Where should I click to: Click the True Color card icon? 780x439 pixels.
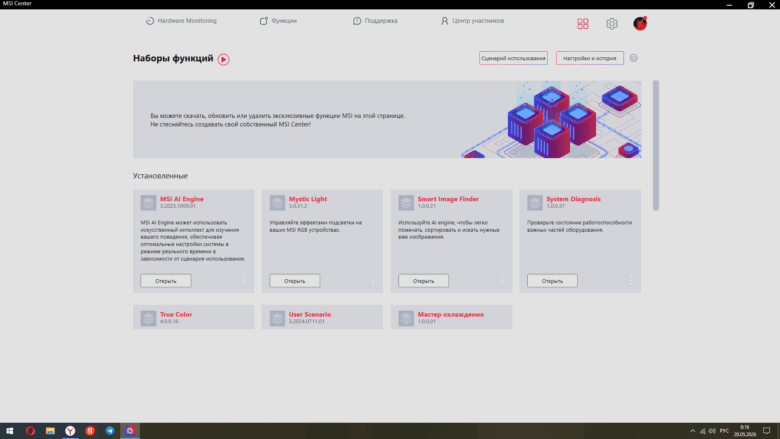click(148, 318)
